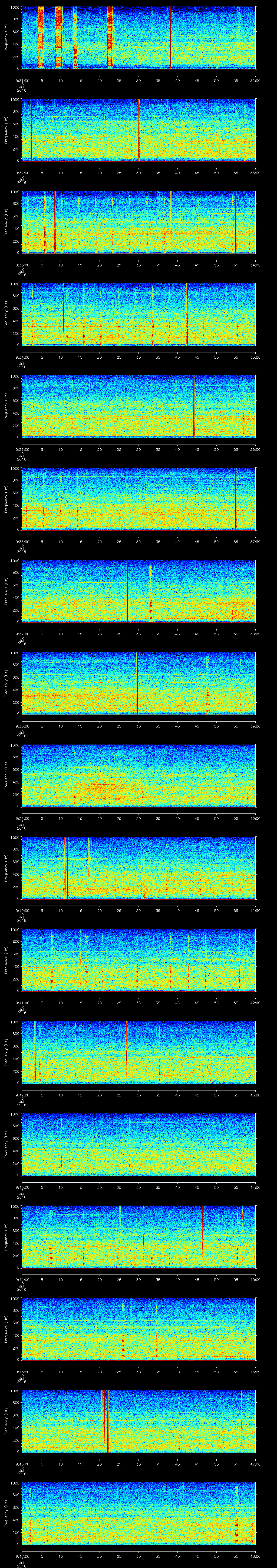Select the spectrogram panel starting at 9:33:00

(x=139, y=222)
